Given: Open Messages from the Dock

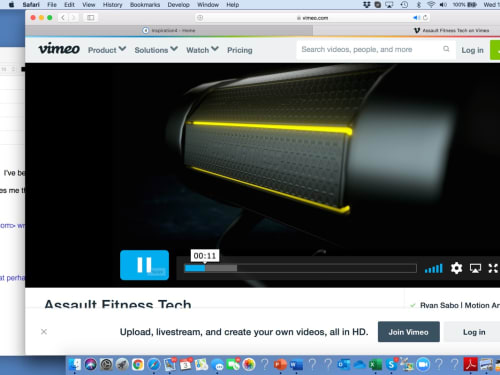Looking at the screenshot, I should point(217,365).
